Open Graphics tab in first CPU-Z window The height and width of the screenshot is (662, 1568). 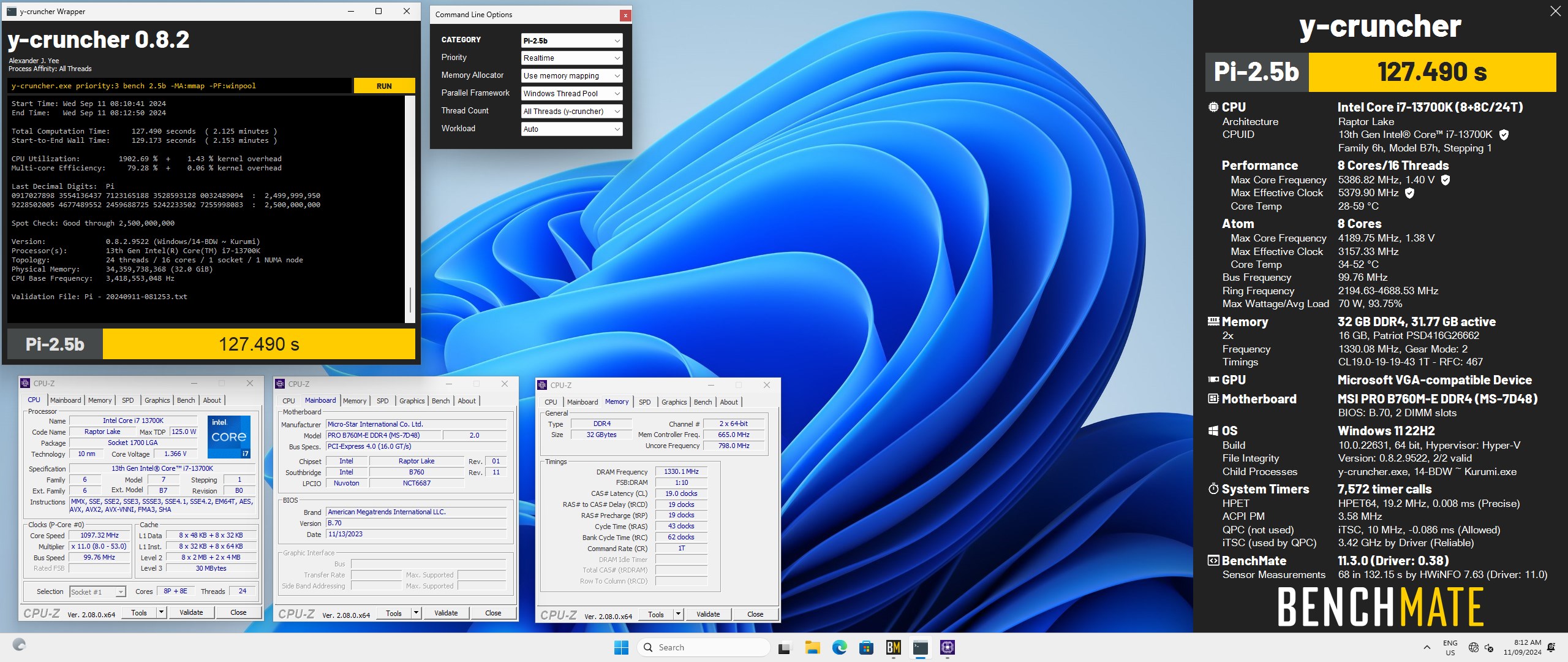[x=157, y=400]
